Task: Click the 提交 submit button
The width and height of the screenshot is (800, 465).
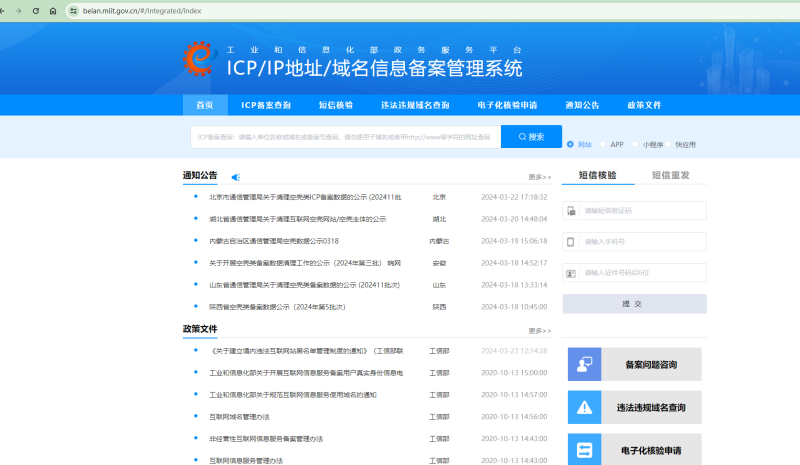Action: (x=635, y=304)
